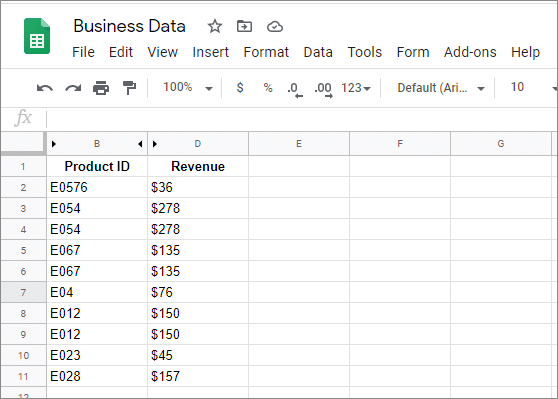
Task: Click in the formula bar input
Action: [302, 119]
